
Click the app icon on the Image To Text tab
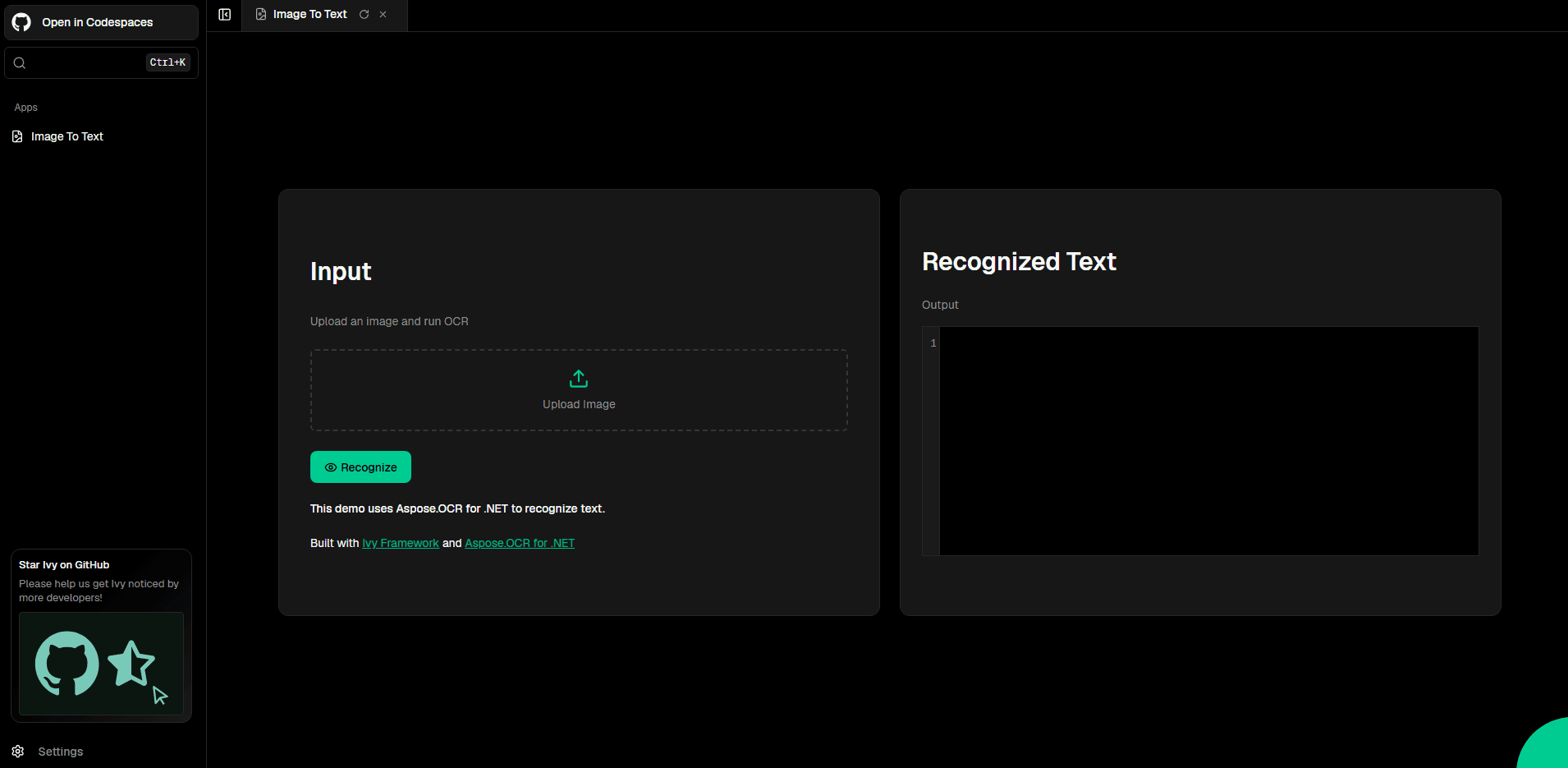tap(260, 14)
